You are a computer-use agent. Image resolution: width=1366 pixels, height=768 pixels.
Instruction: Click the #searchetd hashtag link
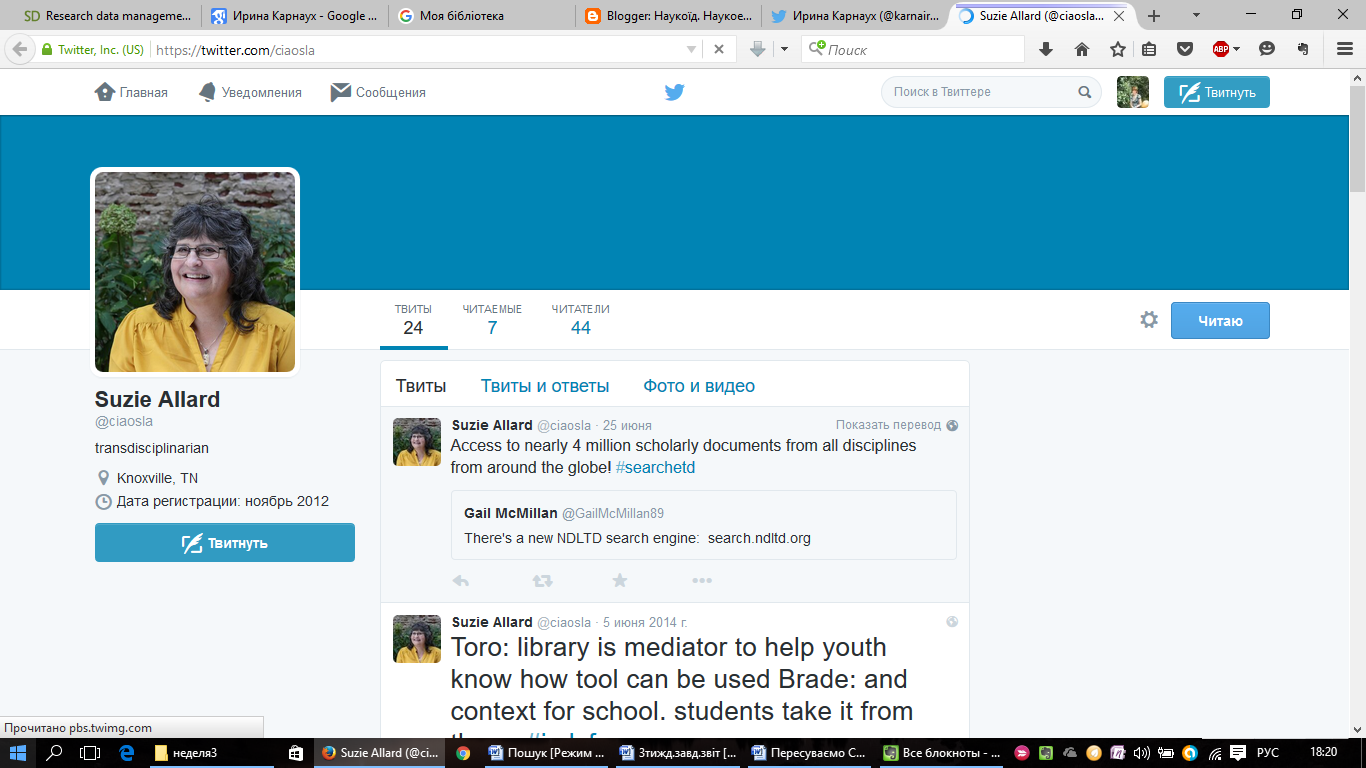point(655,468)
